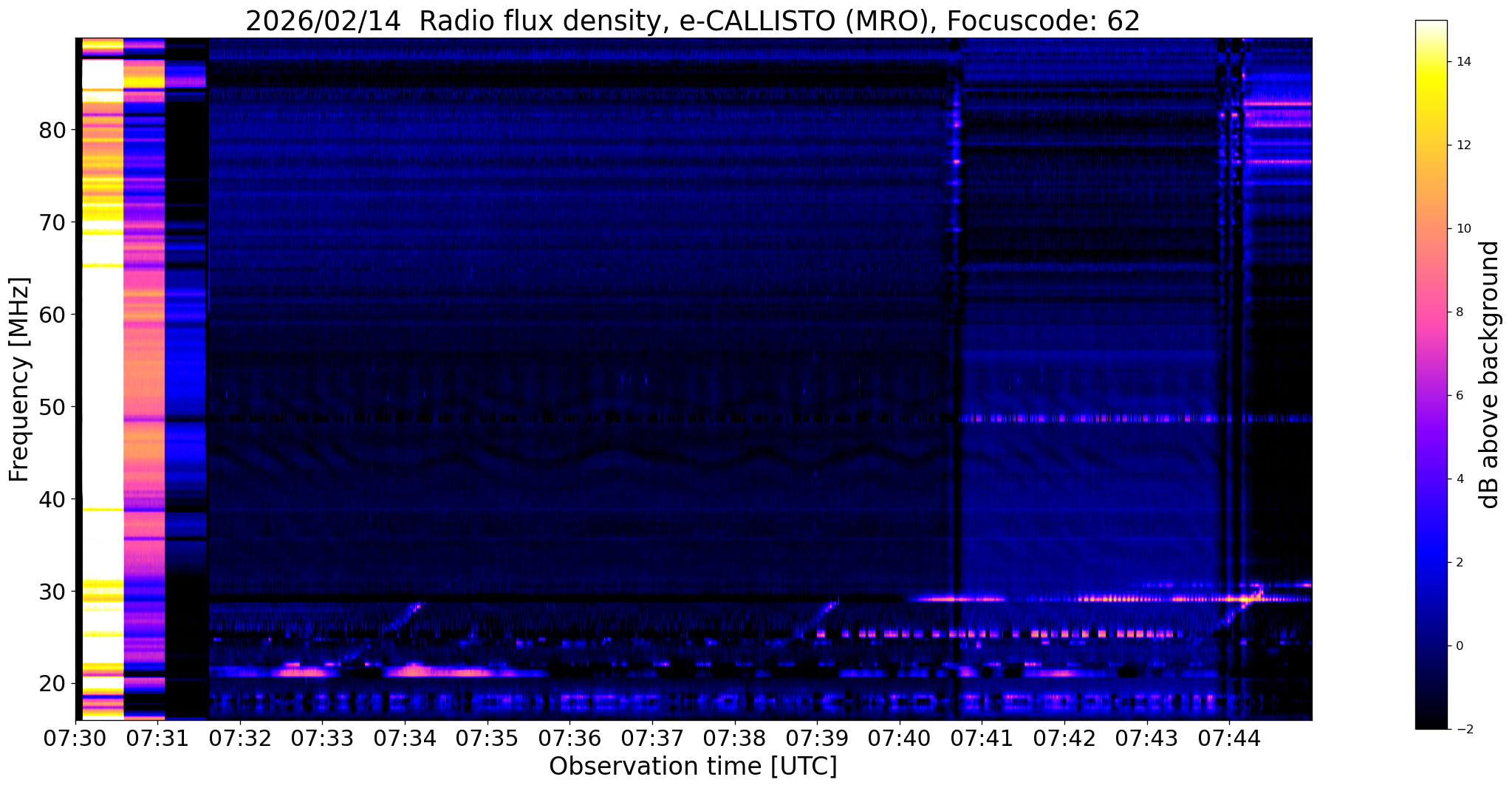This screenshot has height=788, width=1512.
Task: Click the 07:35 time tick label
Action: [488, 738]
